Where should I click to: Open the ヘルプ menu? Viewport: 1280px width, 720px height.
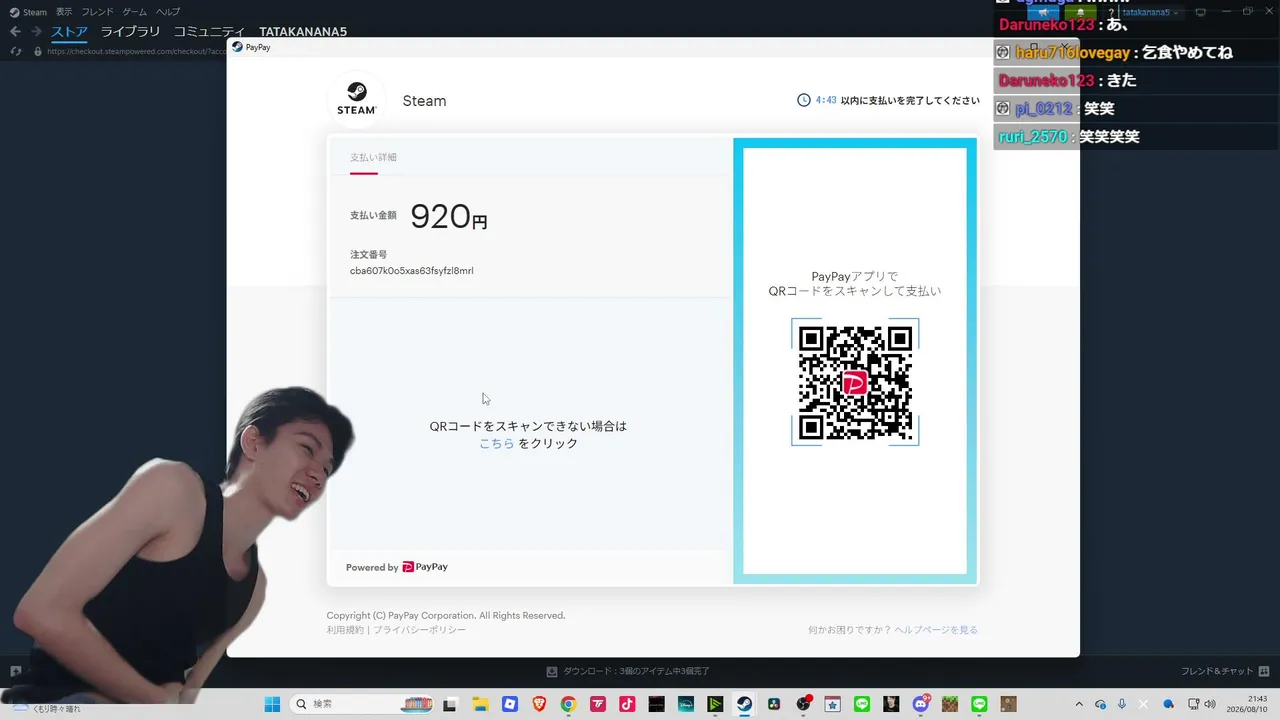(x=168, y=12)
